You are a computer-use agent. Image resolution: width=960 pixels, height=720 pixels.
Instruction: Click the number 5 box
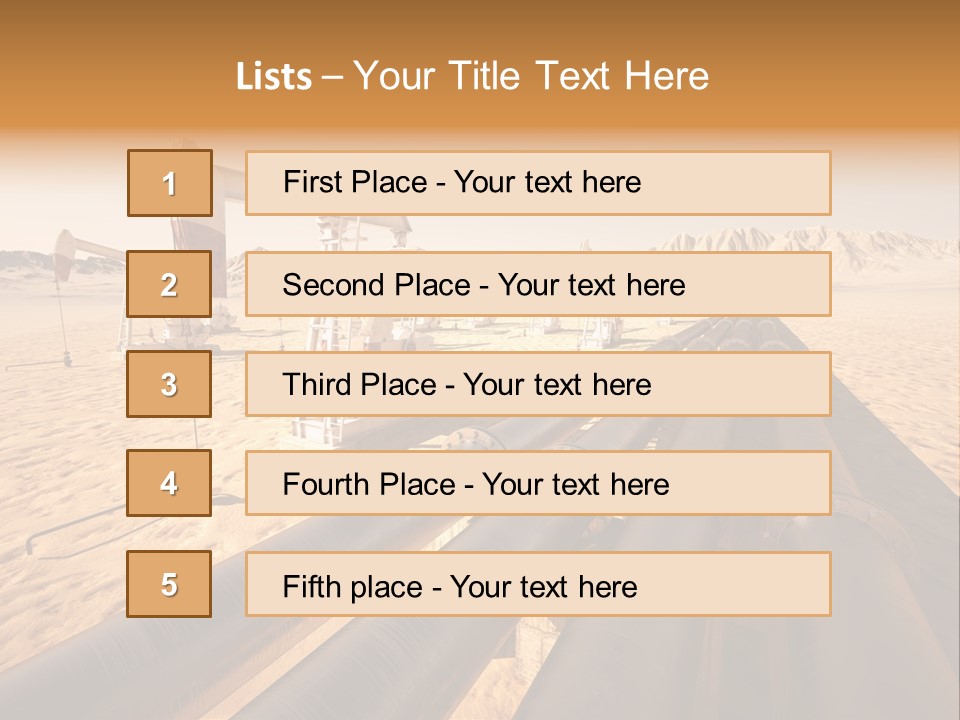(x=169, y=584)
